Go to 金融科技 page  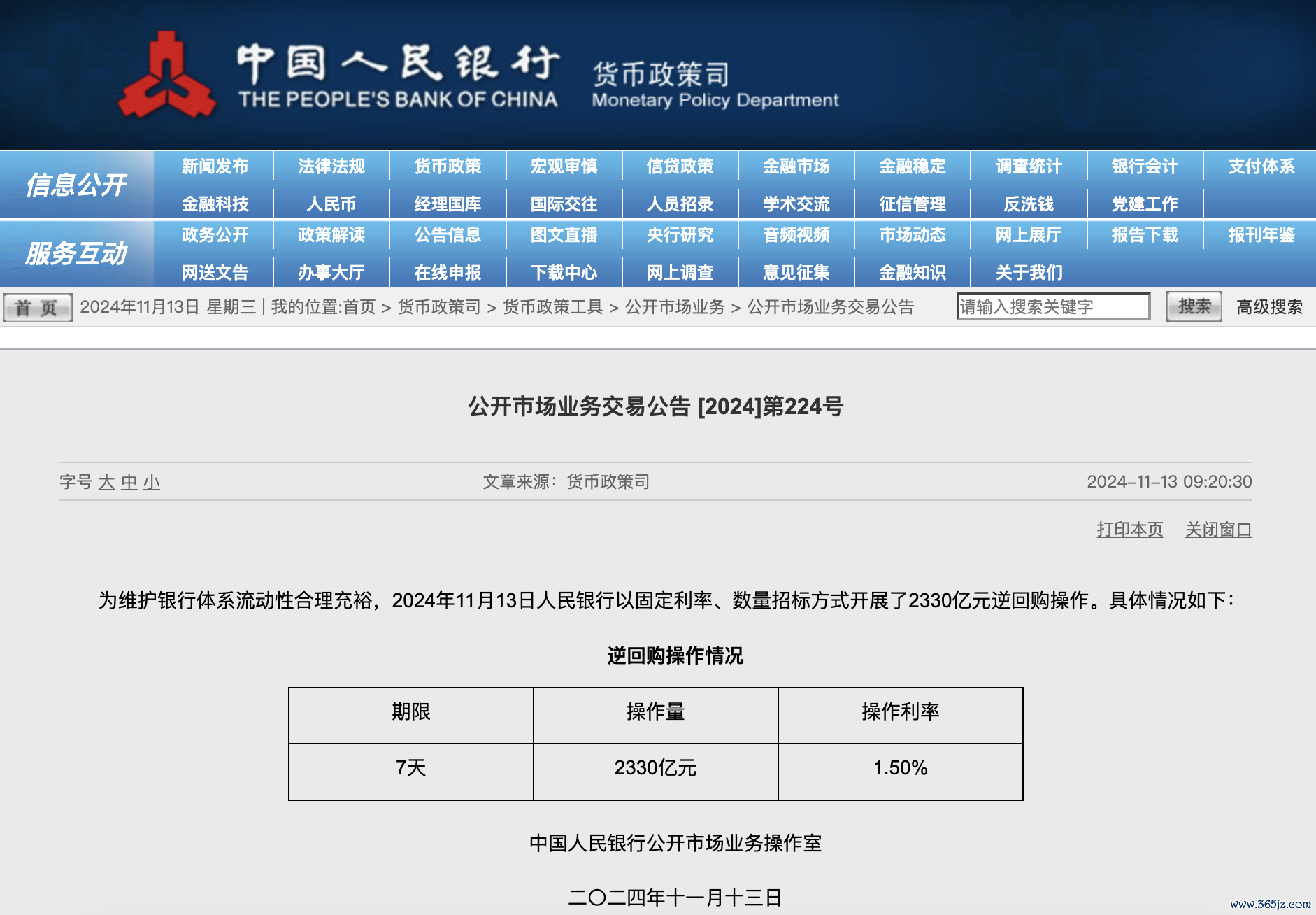(215, 204)
